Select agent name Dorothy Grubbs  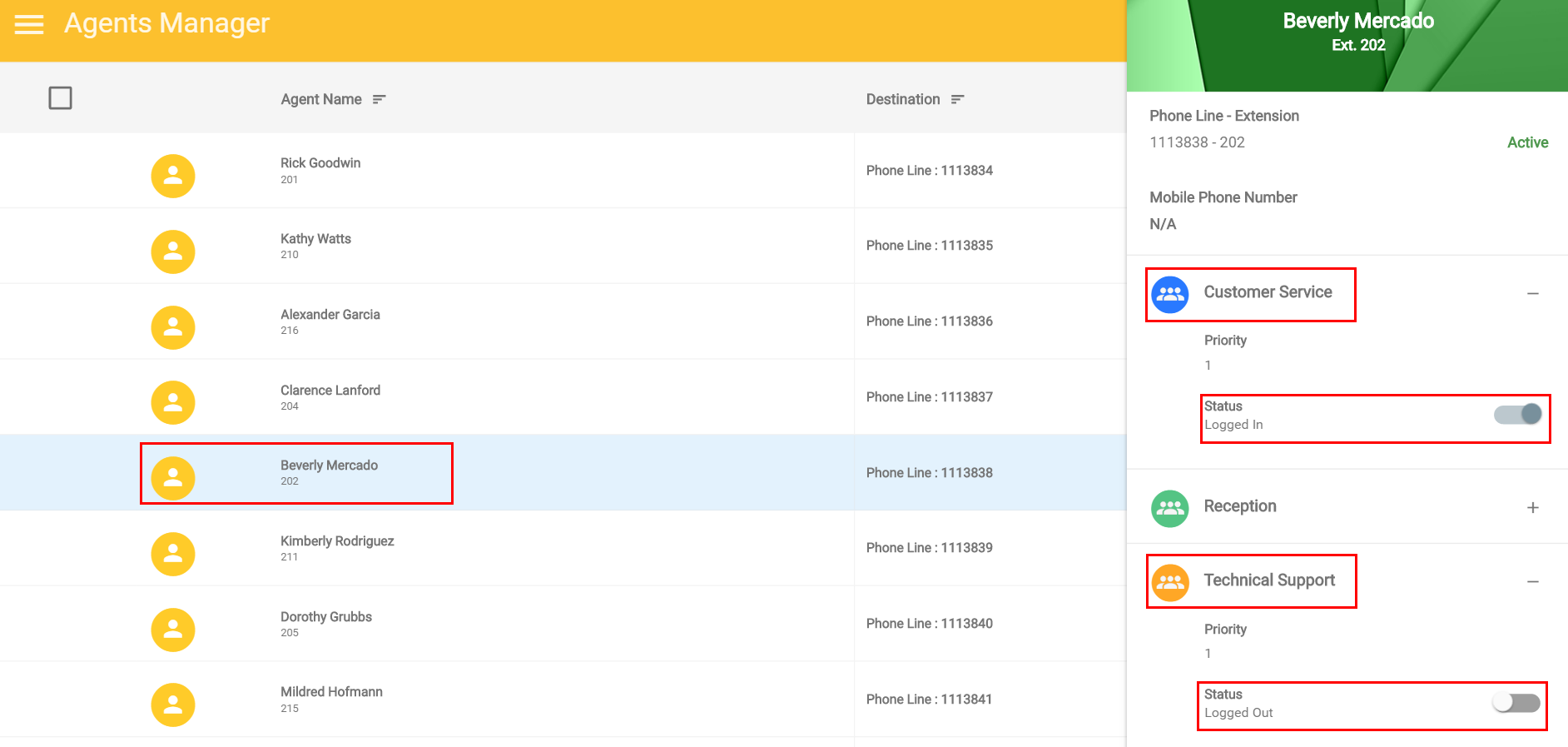coord(326,617)
